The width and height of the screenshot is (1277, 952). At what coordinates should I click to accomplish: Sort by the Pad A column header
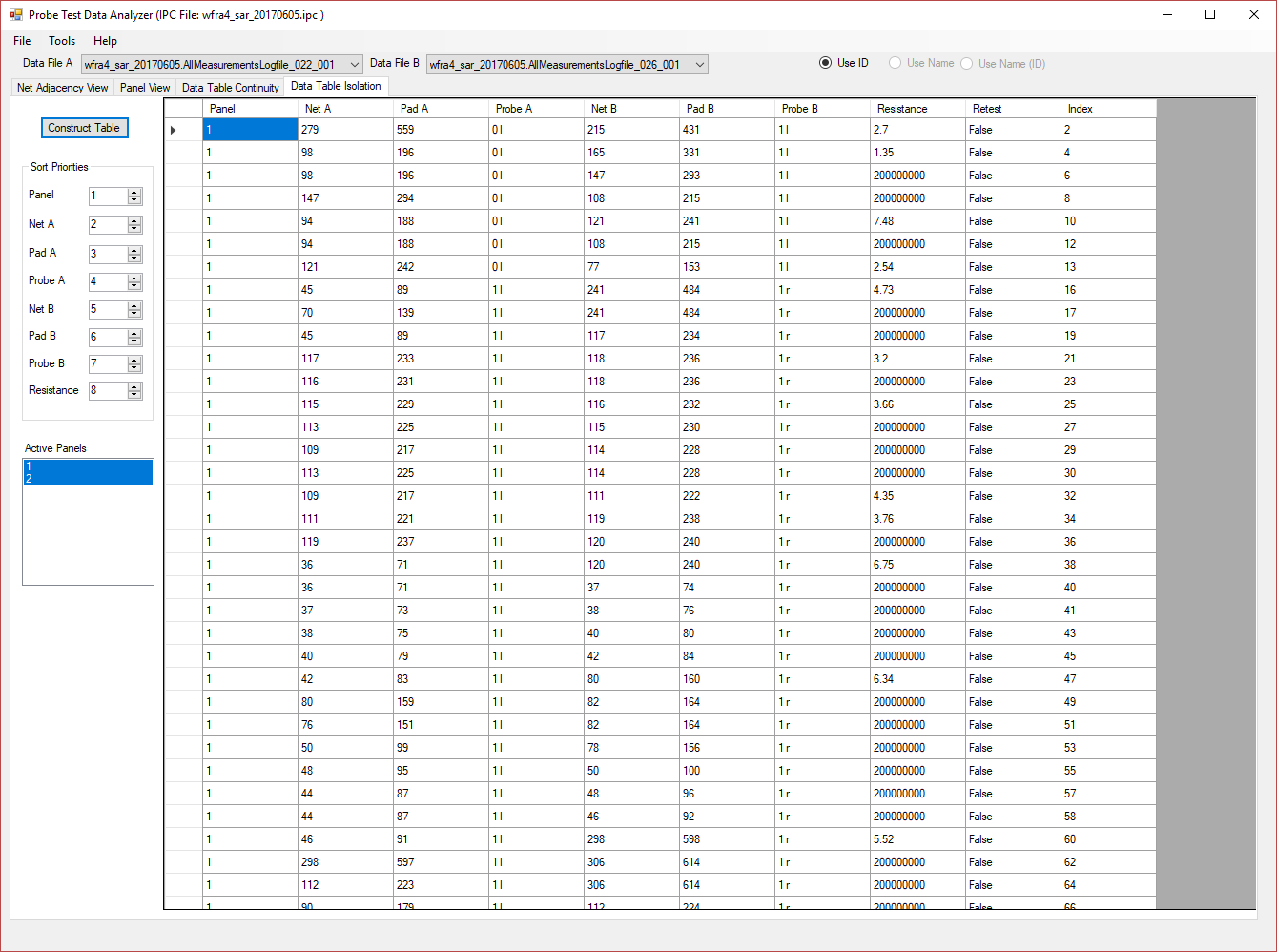pos(441,109)
